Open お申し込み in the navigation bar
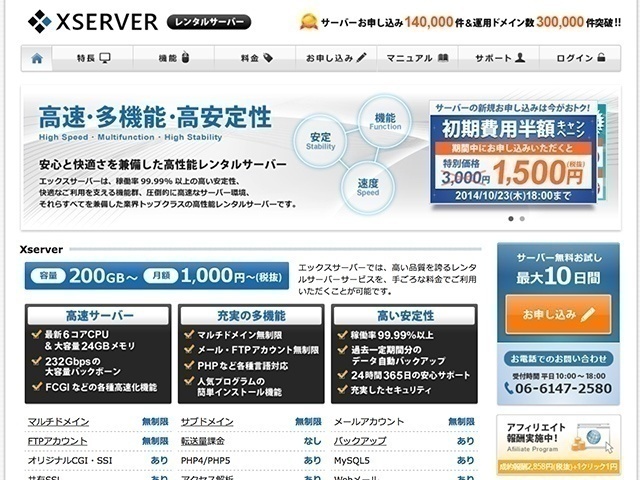 click(x=336, y=58)
